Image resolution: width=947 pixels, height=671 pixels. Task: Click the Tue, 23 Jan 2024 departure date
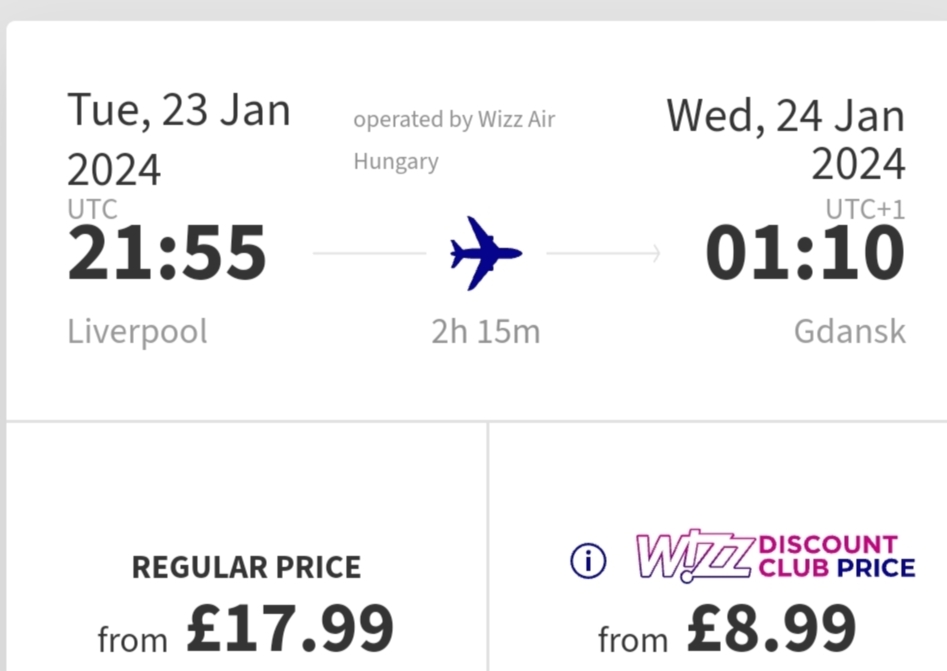(x=179, y=139)
